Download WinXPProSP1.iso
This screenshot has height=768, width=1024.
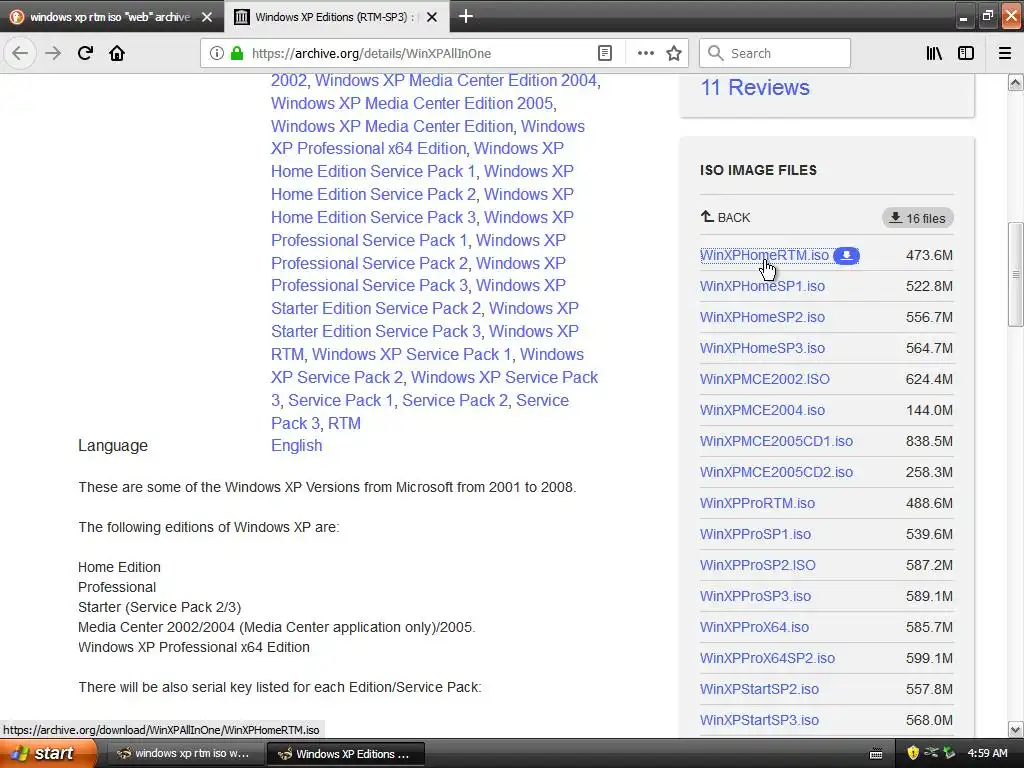pos(756,534)
